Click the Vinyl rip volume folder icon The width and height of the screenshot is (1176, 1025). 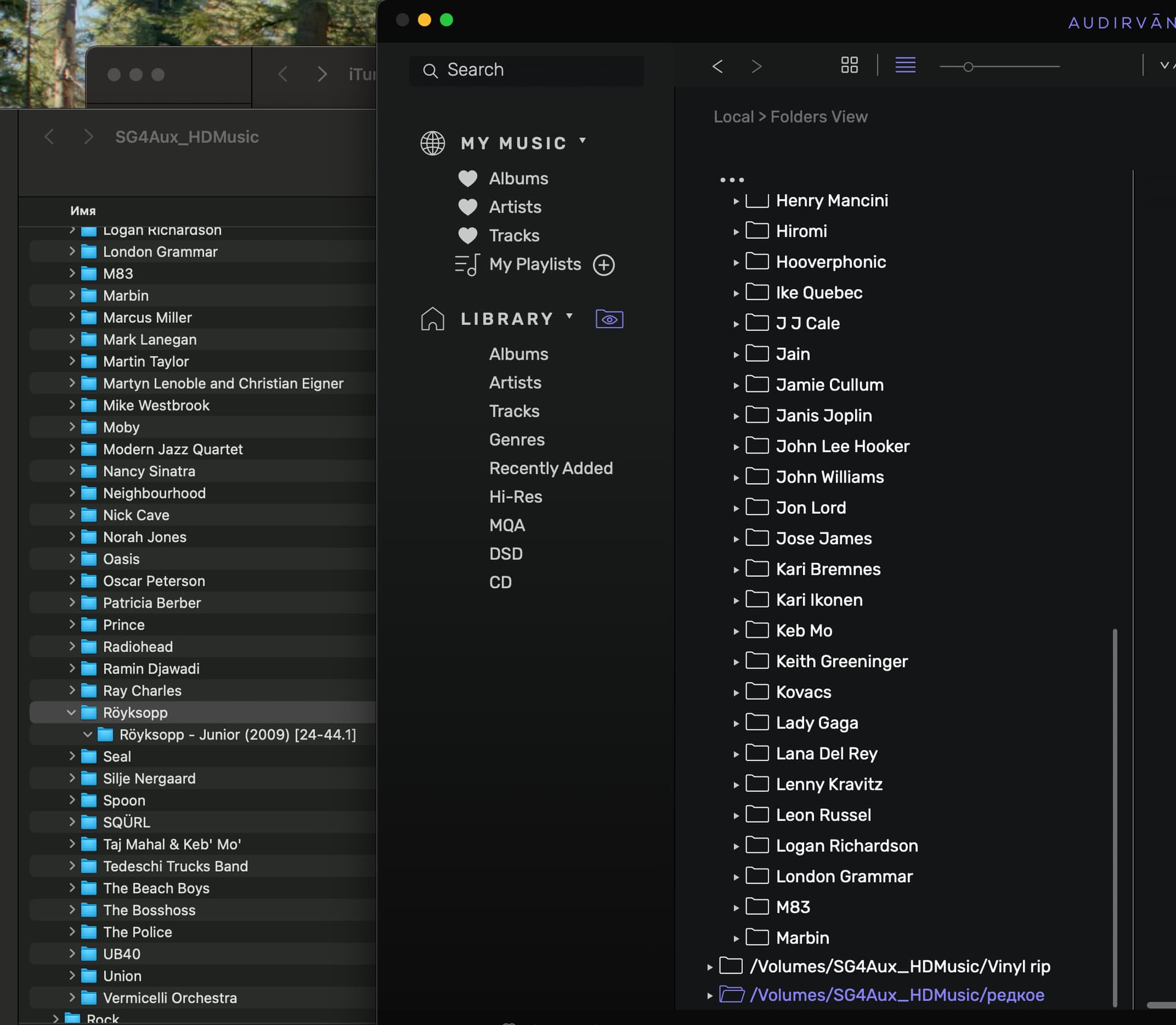[731, 966]
